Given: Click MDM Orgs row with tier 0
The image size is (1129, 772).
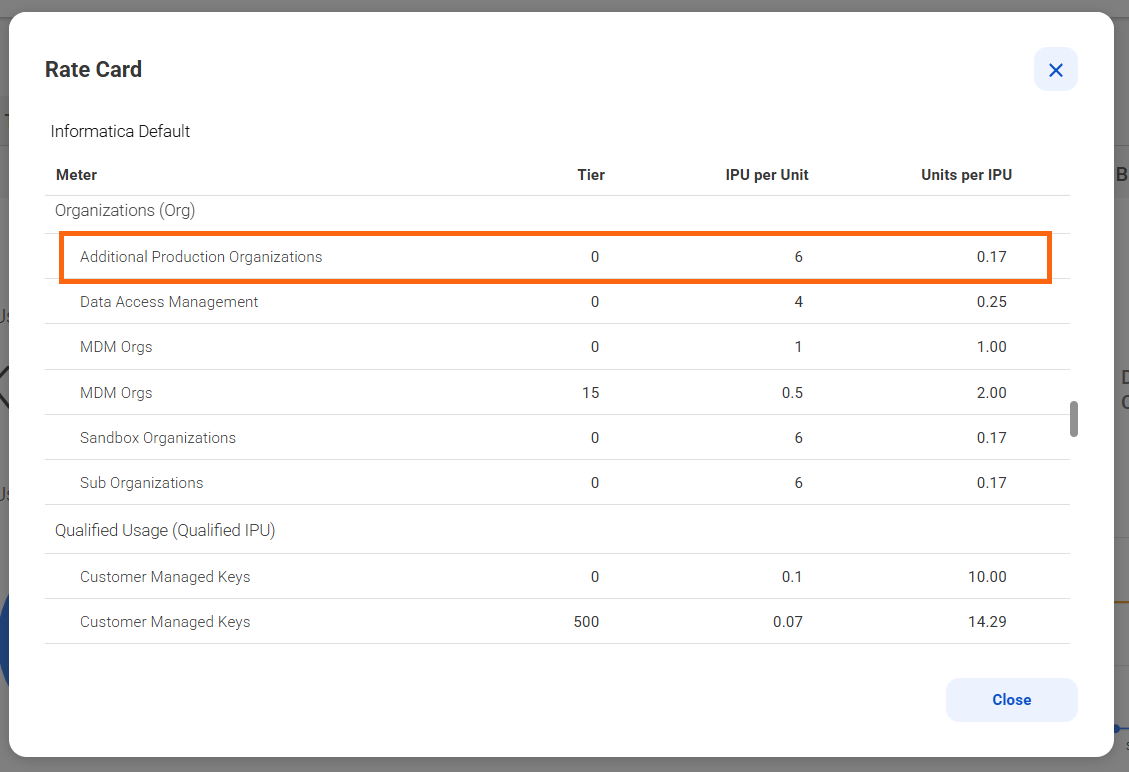Looking at the screenshot, I should [557, 347].
